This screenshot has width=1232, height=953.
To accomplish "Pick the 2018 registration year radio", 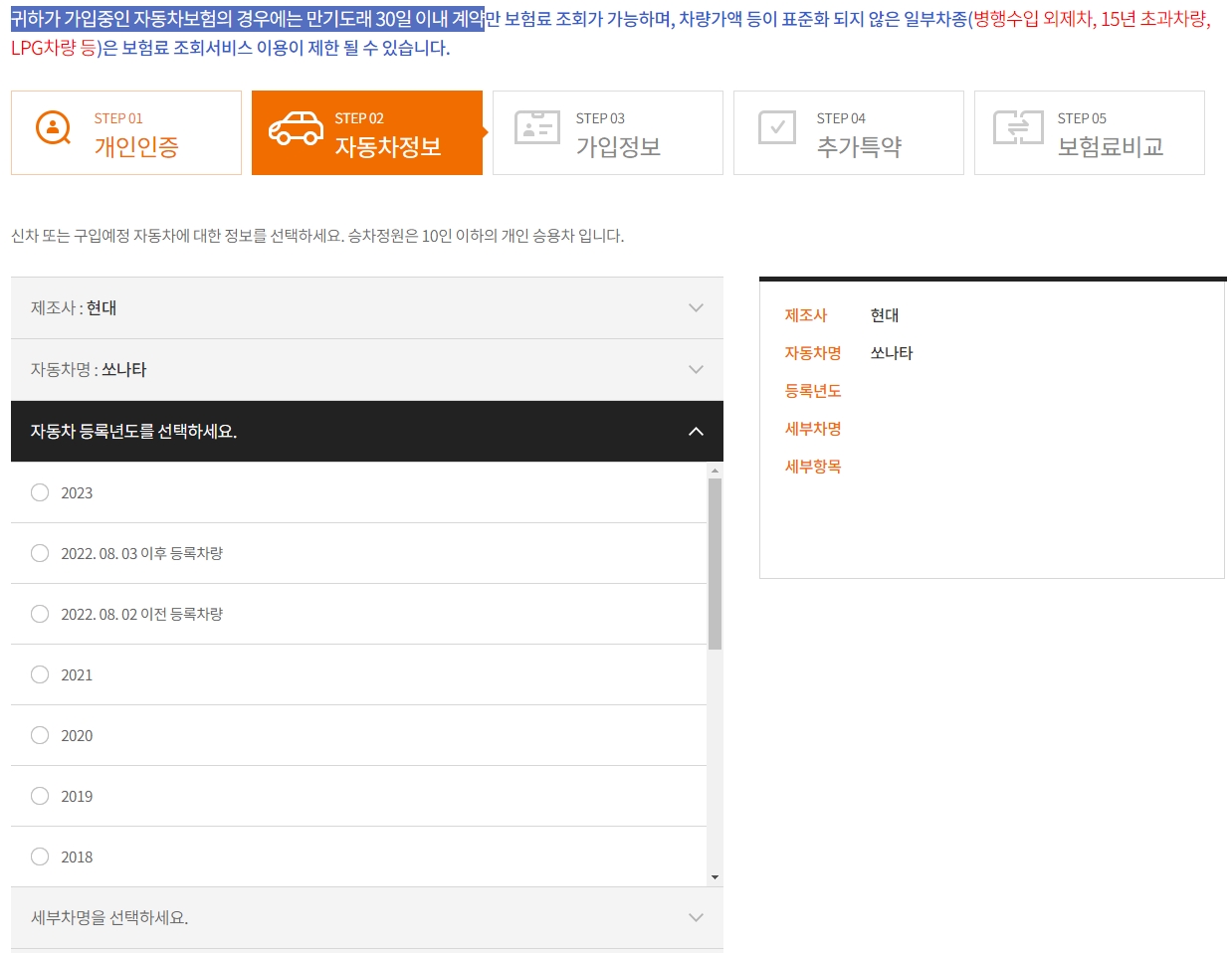I will [40, 857].
